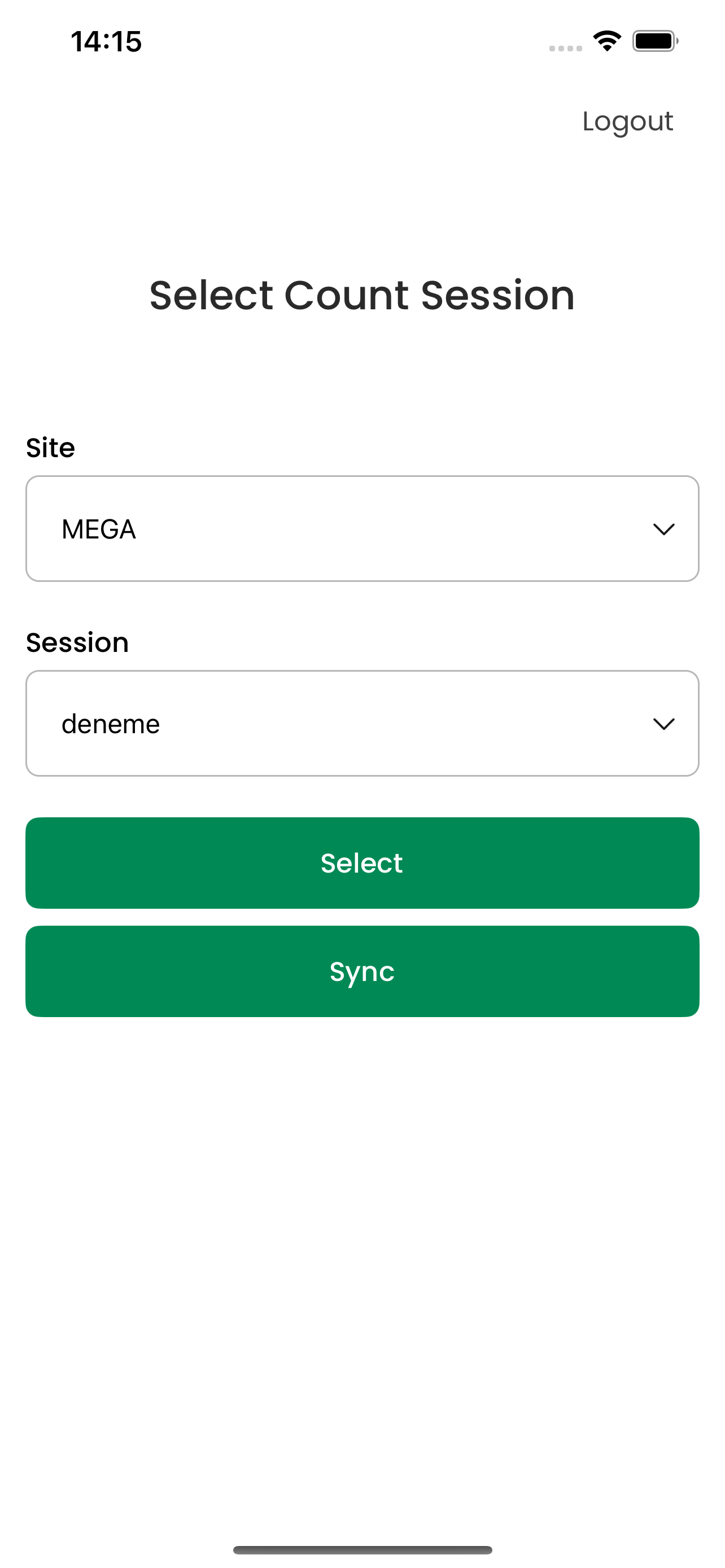This screenshot has width=725, height=1568.
Task: Click the Site field label
Action: [x=50, y=448]
